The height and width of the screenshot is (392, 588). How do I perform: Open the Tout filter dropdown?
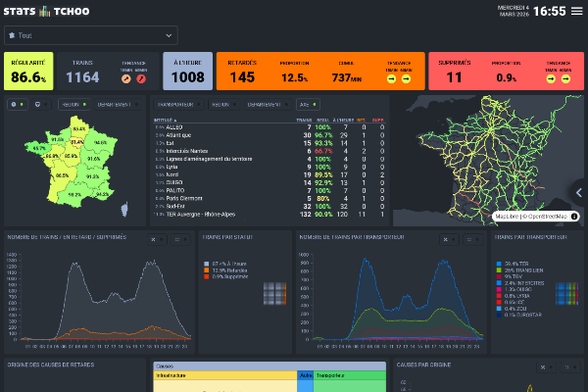point(91,35)
